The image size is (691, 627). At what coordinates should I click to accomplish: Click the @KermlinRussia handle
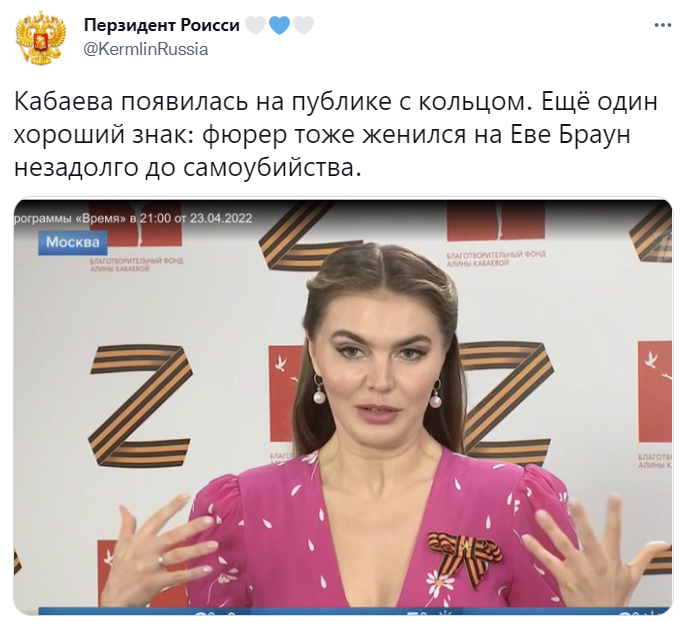[x=146, y=49]
